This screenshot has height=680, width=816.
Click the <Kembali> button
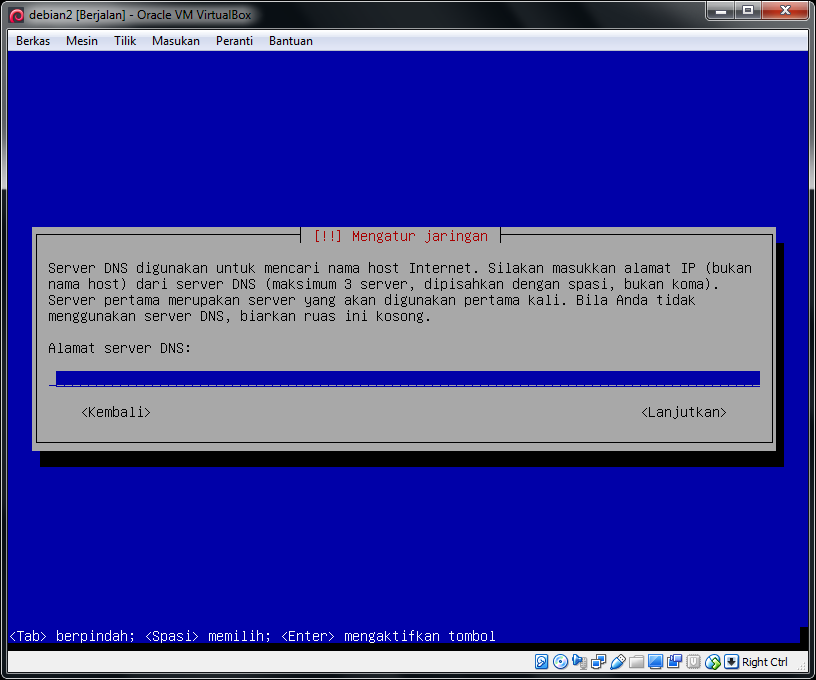click(x=116, y=412)
